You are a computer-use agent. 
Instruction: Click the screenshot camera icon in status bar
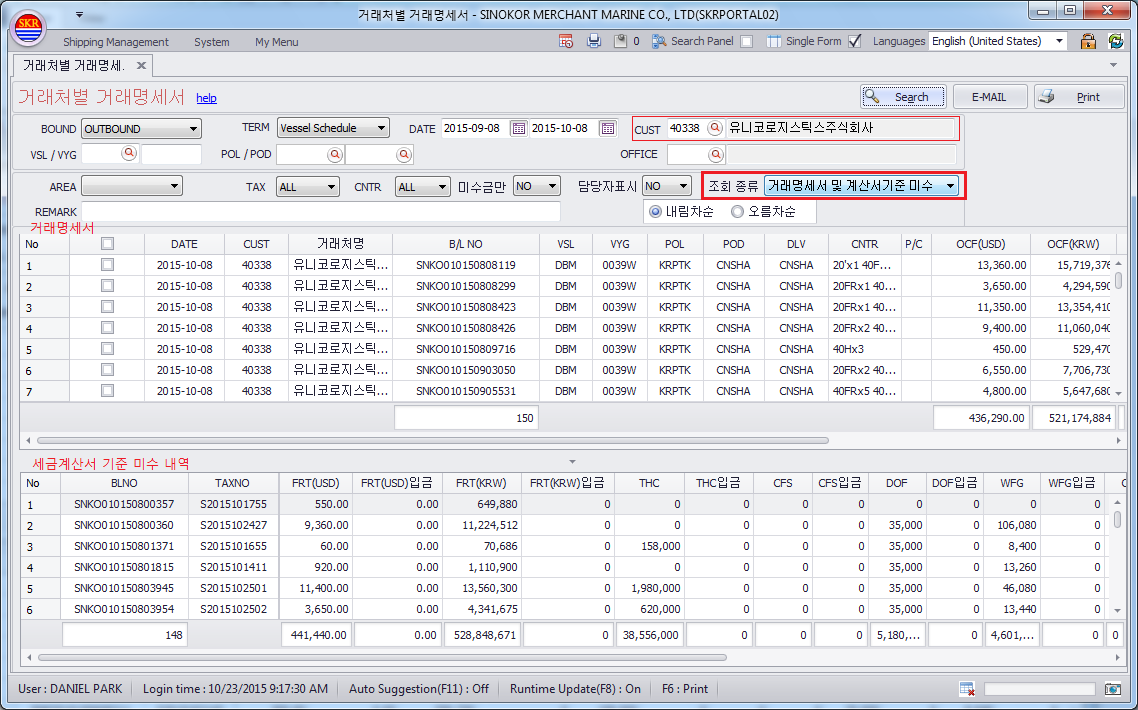[x=1113, y=688]
